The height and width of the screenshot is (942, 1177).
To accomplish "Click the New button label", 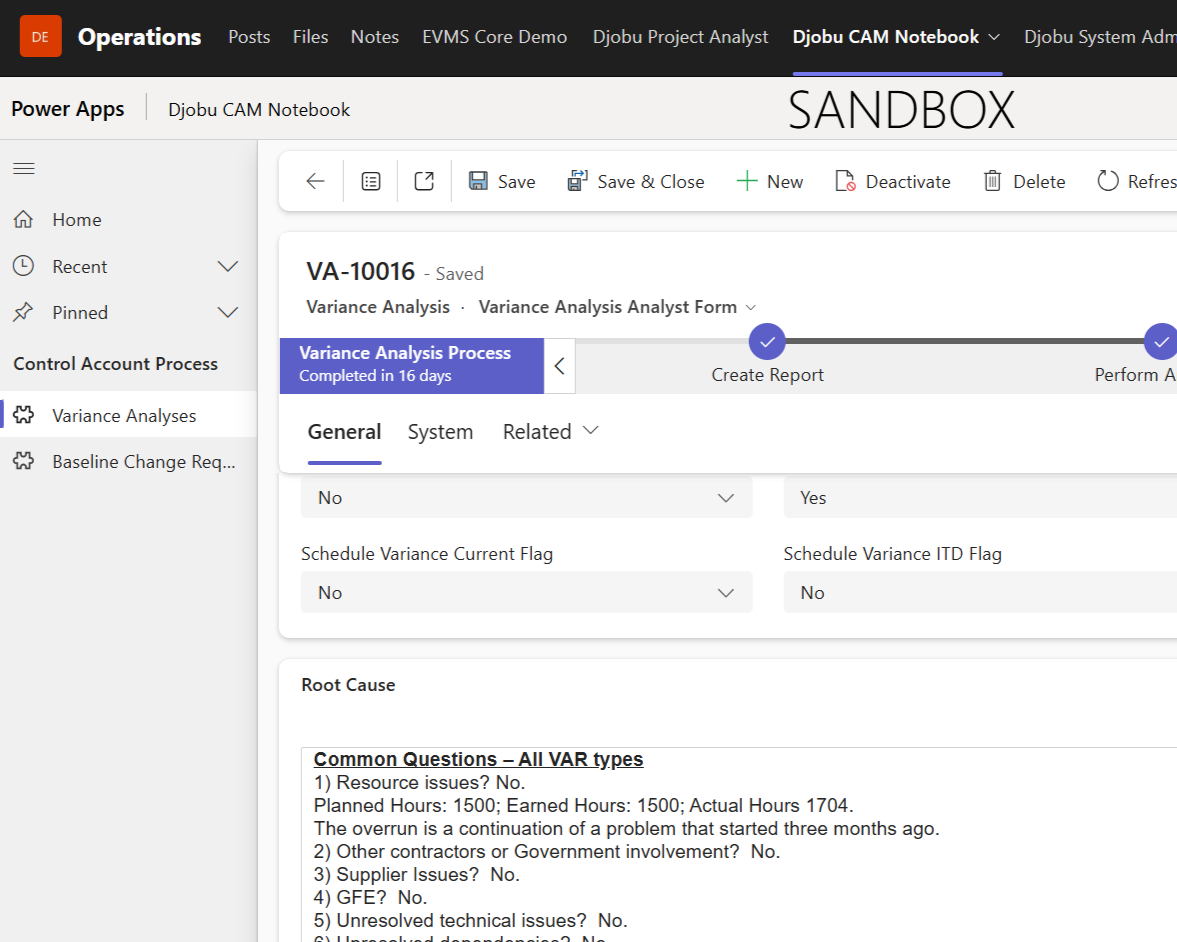I will (784, 182).
